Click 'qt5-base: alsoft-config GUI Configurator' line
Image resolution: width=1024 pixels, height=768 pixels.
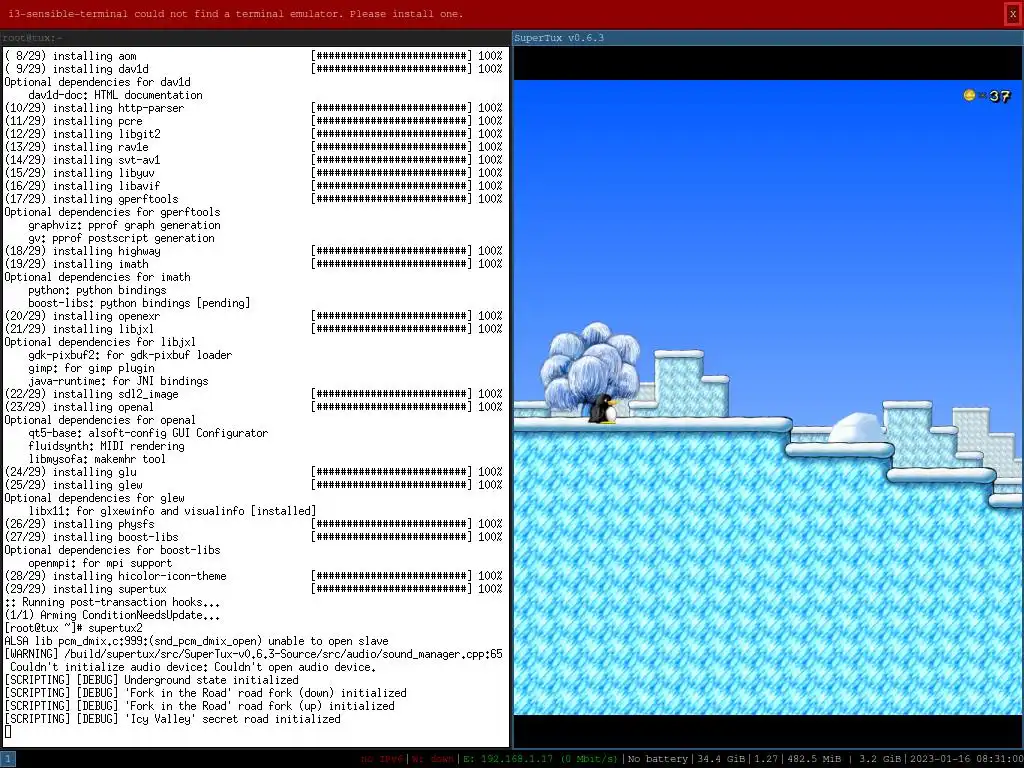148,433
